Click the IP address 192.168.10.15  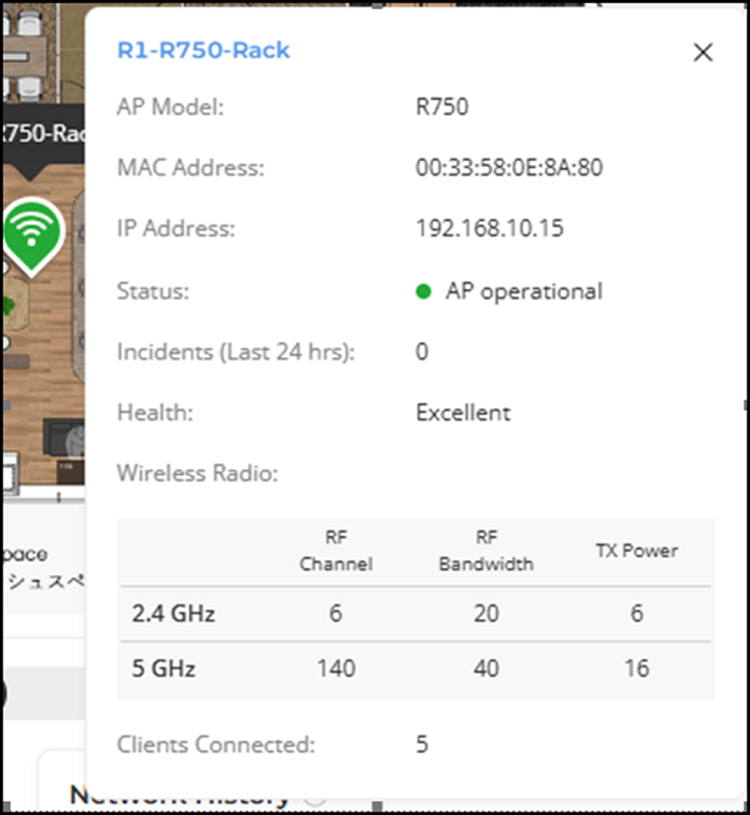489,228
